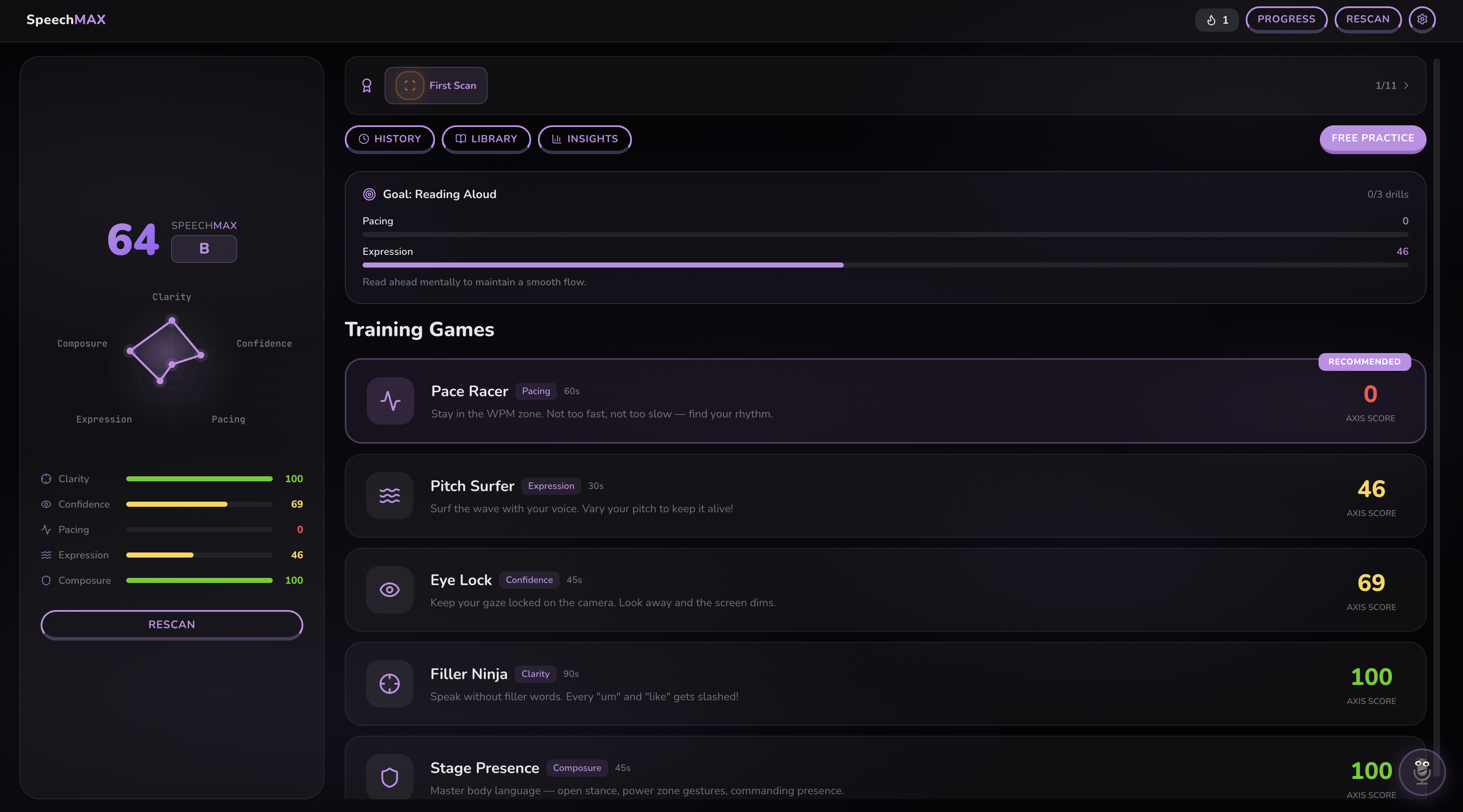
Task: Open the settings gear icon
Action: [x=1421, y=19]
